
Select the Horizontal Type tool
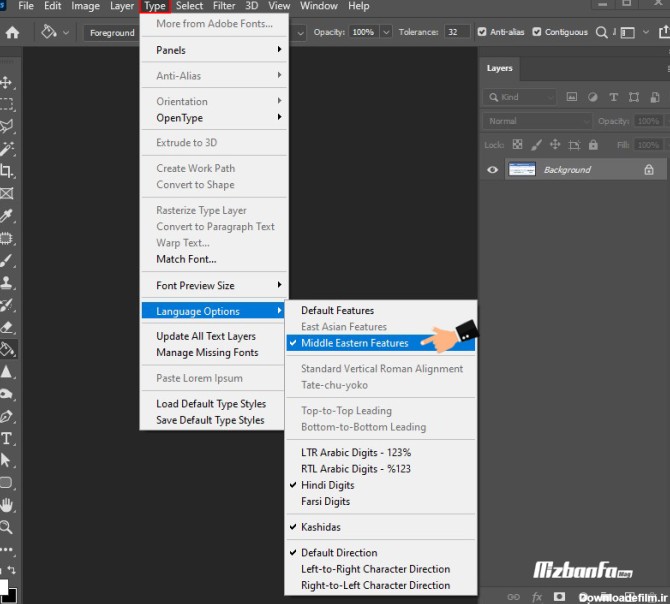pyautogui.click(x=7, y=438)
